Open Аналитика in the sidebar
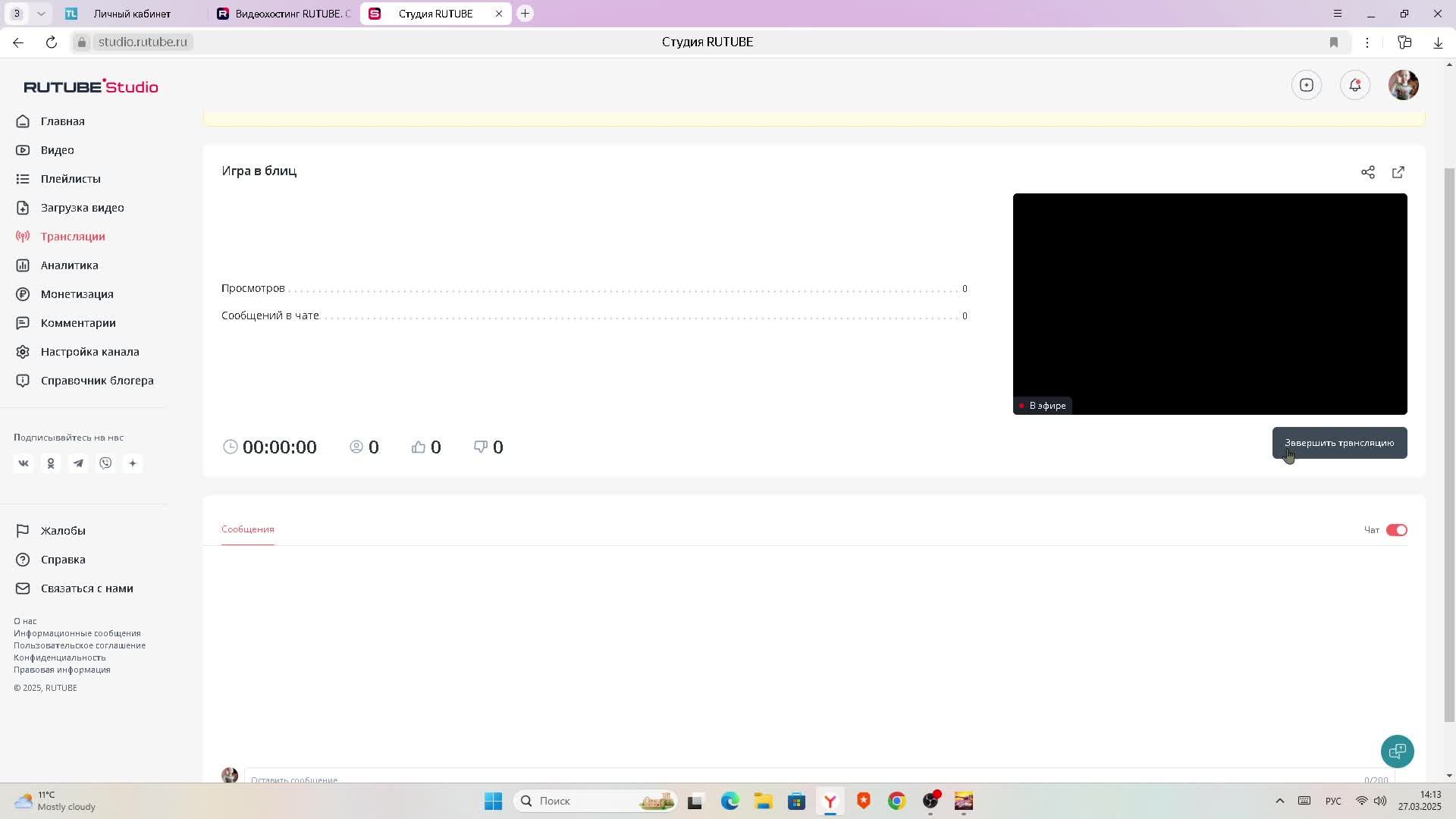Screen dimensions: 1456x819 coord(57,265)
